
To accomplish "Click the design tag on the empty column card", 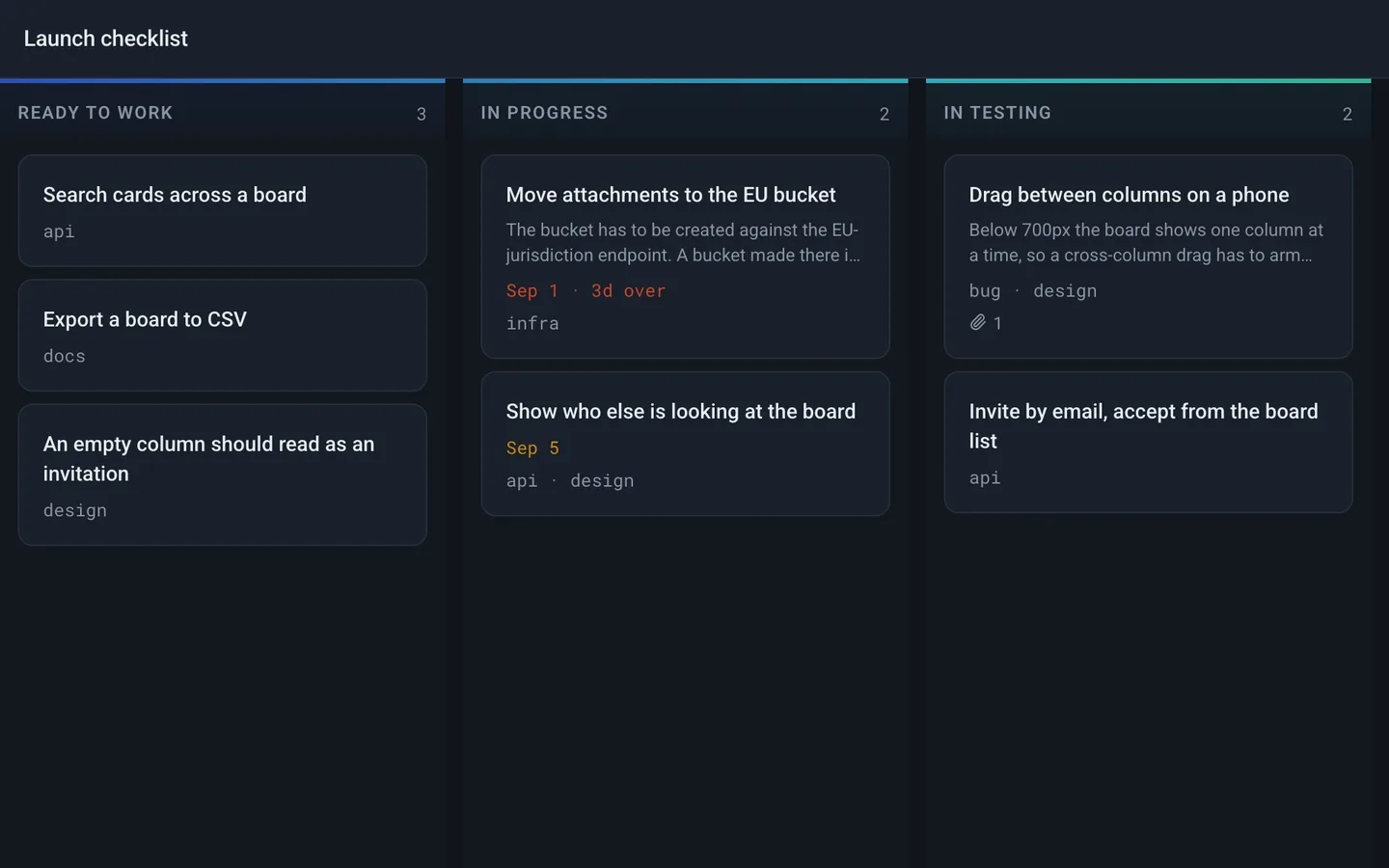I will pos(75,510).
